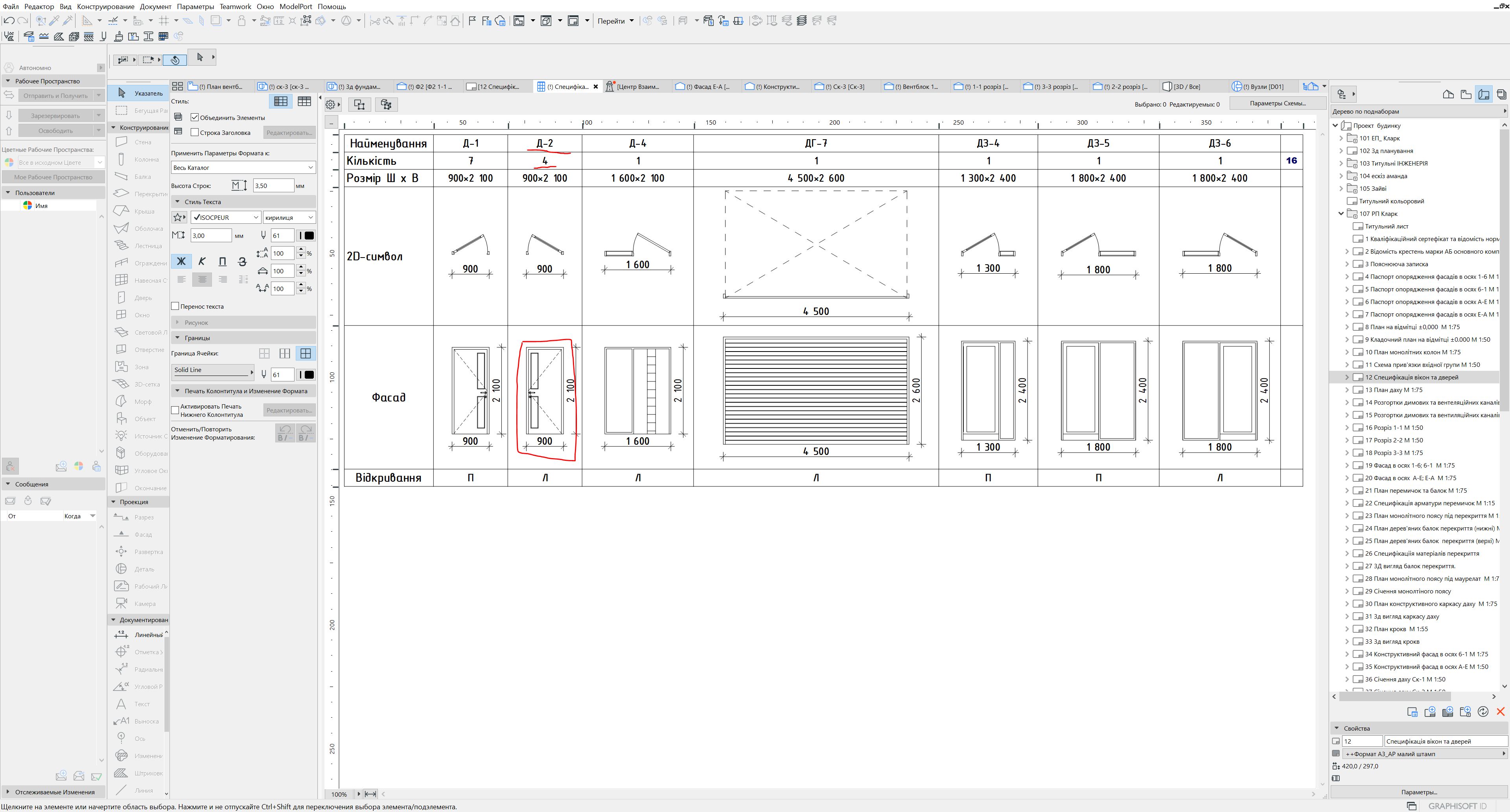This screenshot has width=1510, height=812.
Task: Collapse '107 РП Кларк' tree folder
Action: coord(1341,214)
